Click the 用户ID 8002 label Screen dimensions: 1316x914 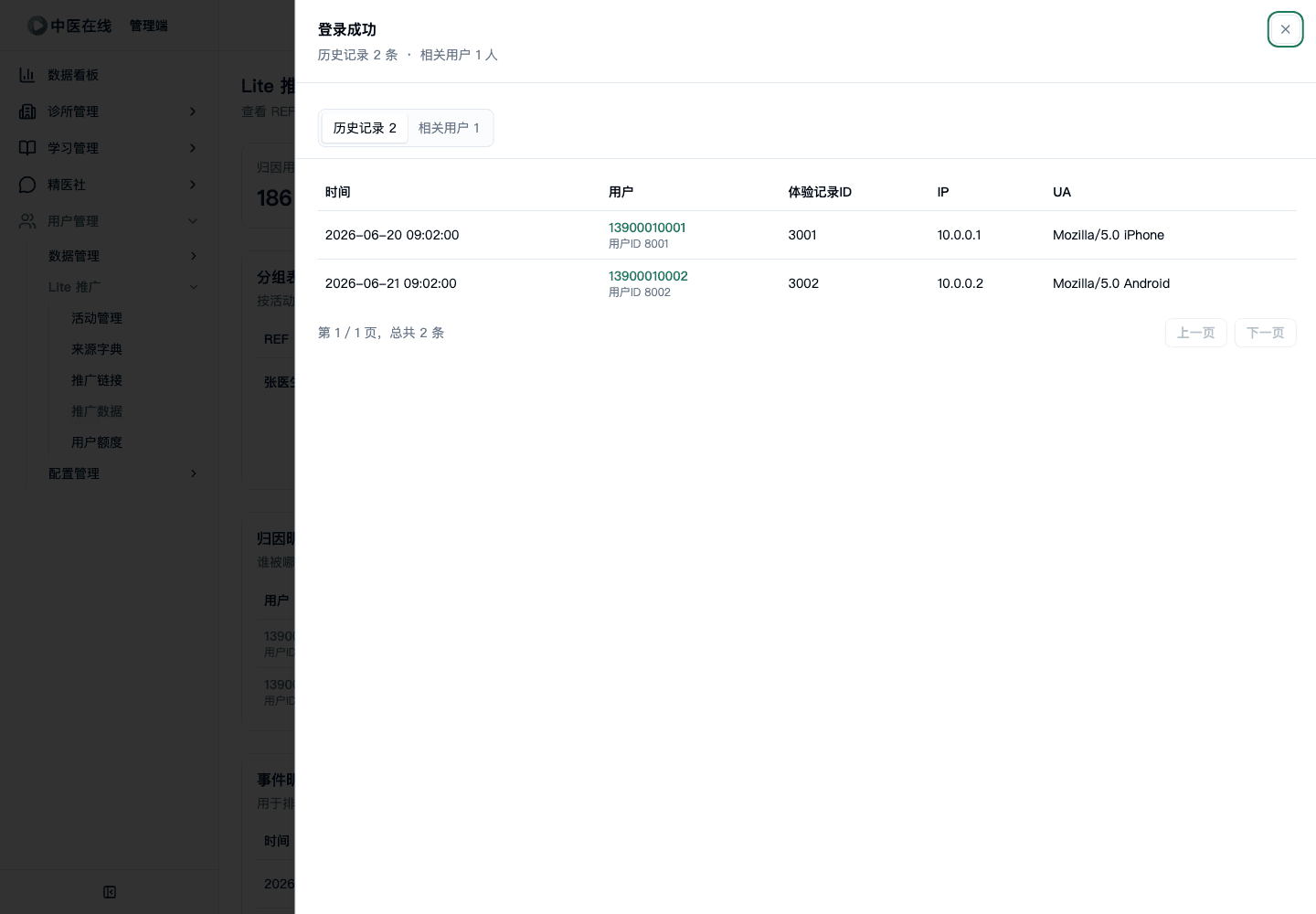640,292
